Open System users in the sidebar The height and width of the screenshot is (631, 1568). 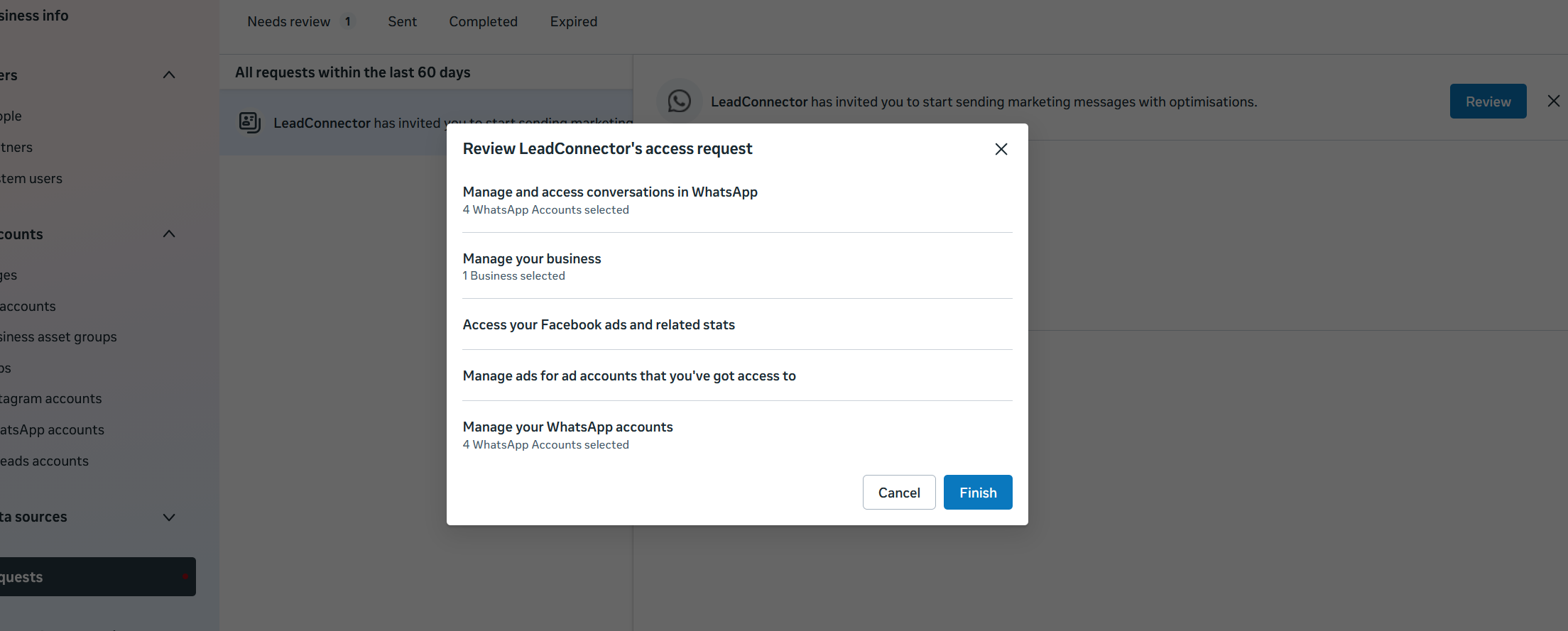tap(31, 179)
